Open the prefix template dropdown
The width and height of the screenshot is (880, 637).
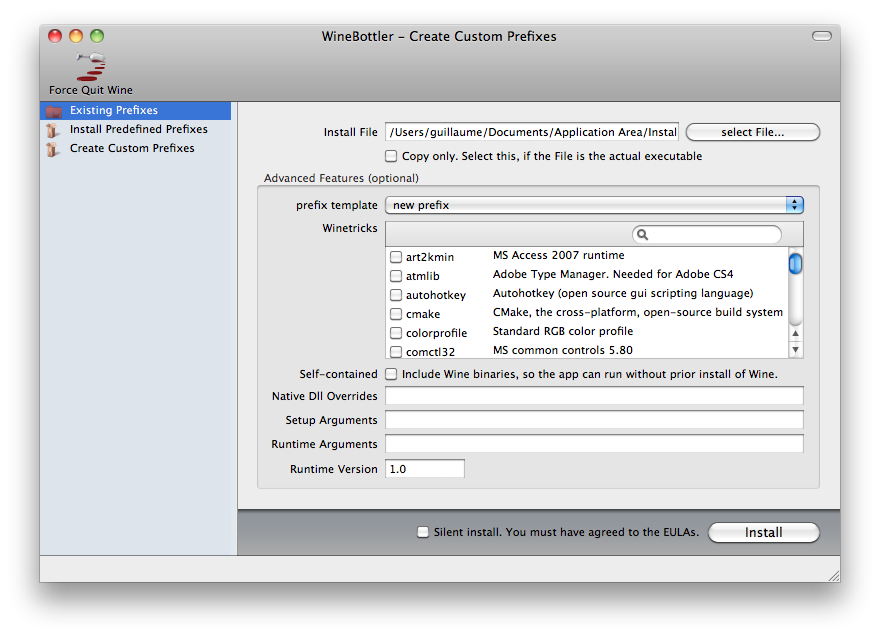click(594, 205)
